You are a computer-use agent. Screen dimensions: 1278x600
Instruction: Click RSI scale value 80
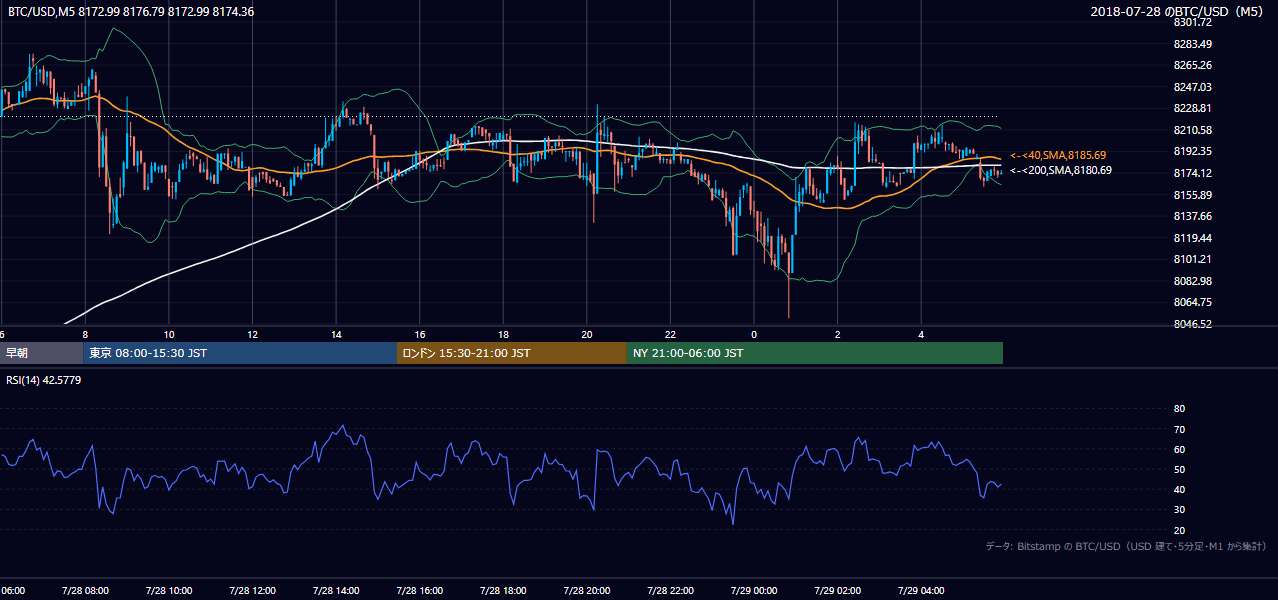[x=1179, y=409]
